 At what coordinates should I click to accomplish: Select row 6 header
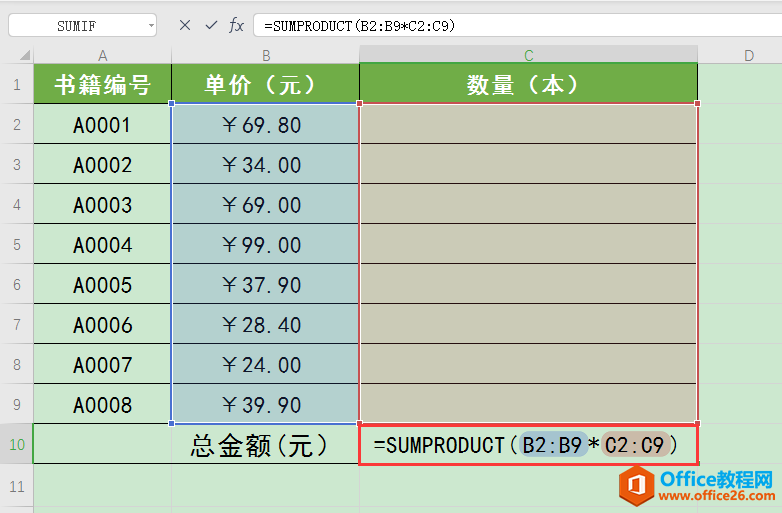pos(16,284)
